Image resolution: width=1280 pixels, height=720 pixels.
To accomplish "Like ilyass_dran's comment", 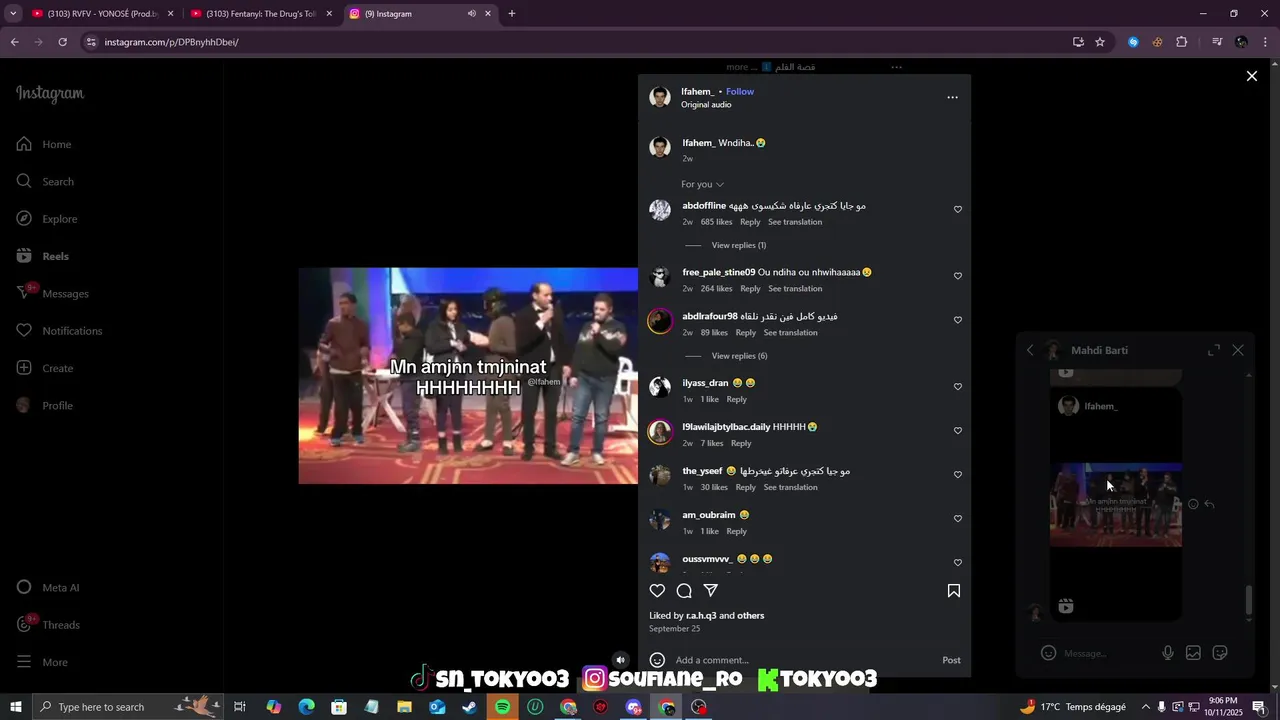I will (x=958, y=387).
